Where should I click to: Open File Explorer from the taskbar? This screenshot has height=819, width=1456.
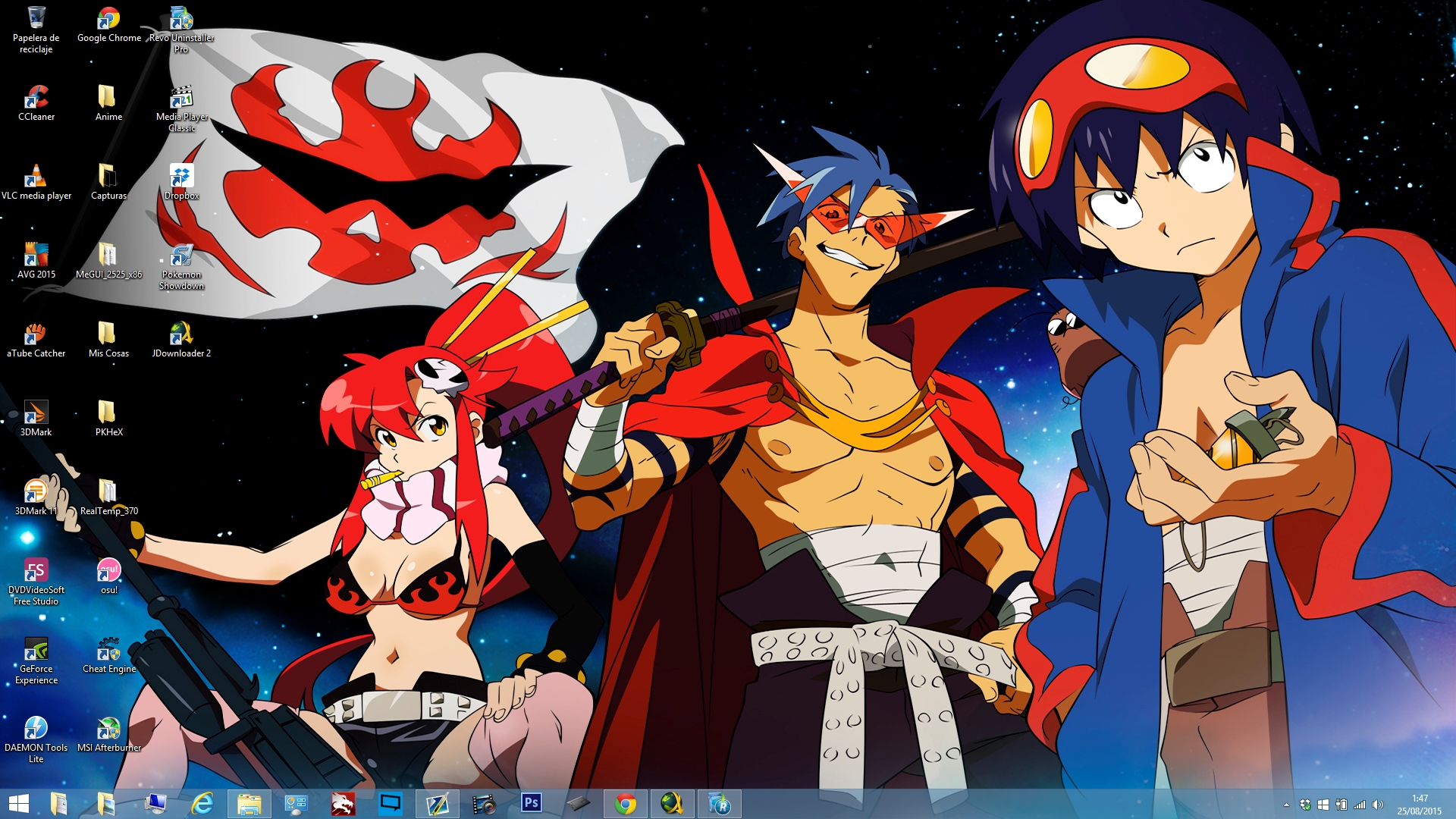coord(249,804)
